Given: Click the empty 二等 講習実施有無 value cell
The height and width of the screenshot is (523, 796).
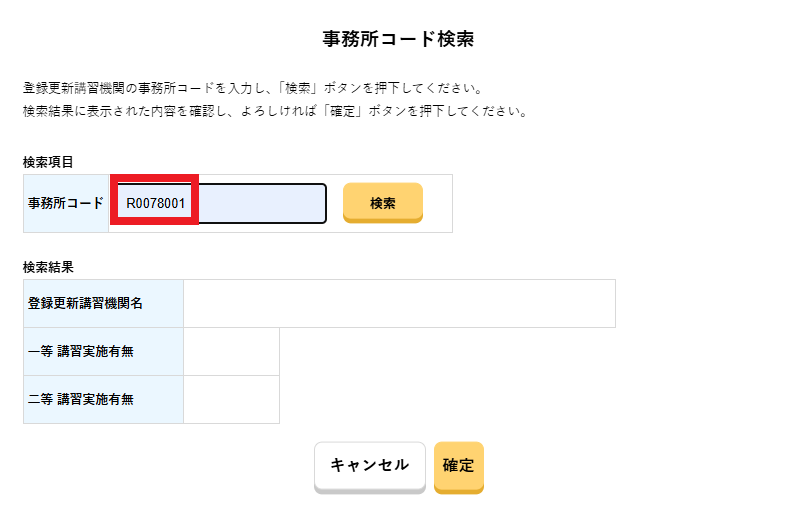Looking at the screenshot, I should tap(231, 399).
